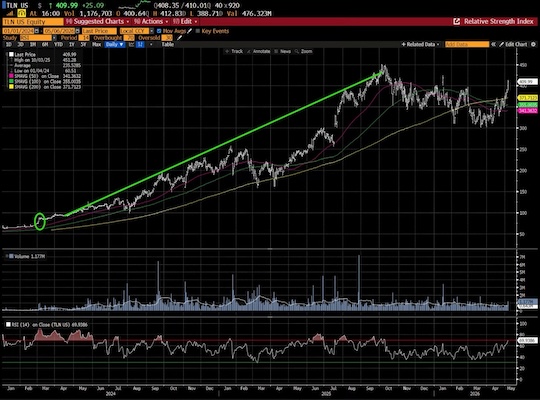Click the TLN US Equity security field

point(33,22)
